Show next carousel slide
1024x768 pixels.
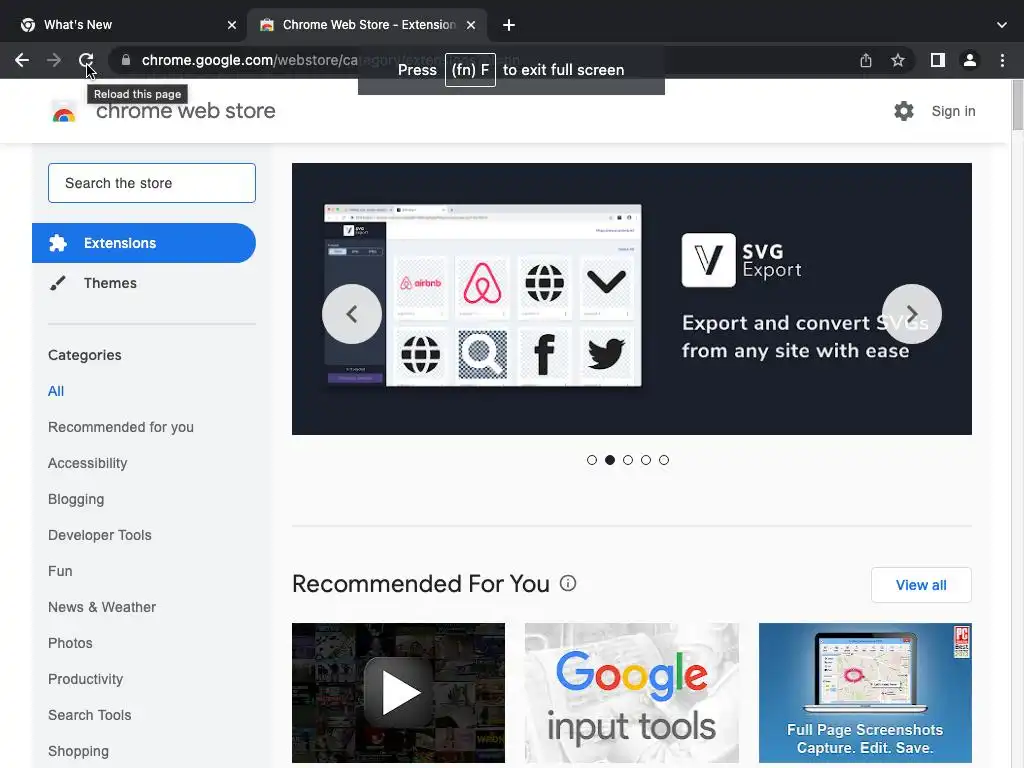tap(912, 314)
